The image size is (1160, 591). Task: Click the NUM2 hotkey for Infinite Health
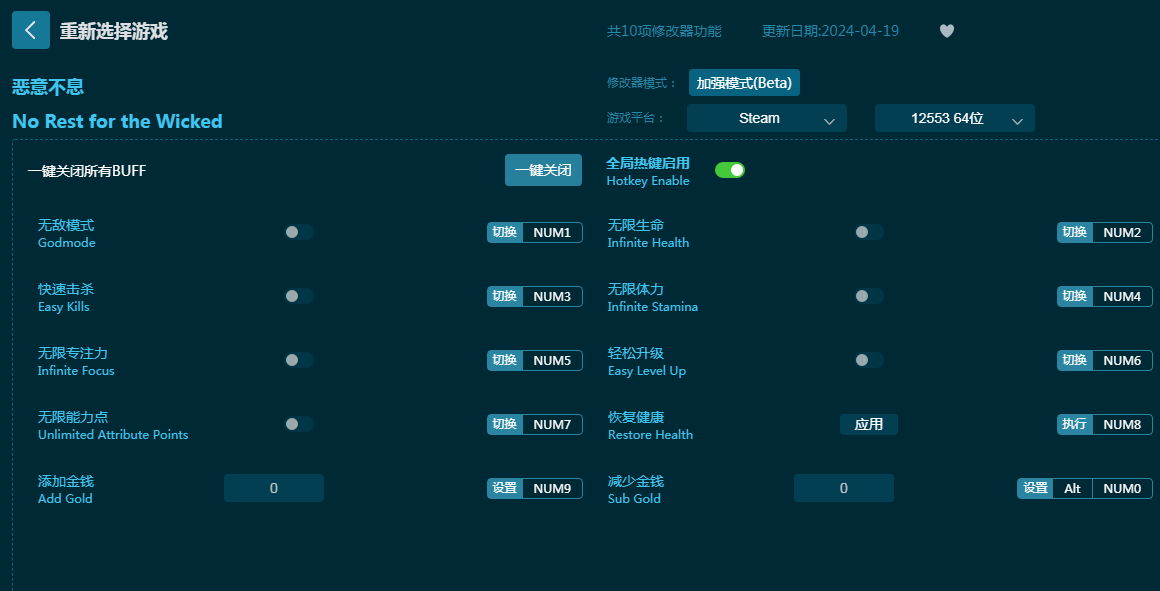(x=1122, y=233)
